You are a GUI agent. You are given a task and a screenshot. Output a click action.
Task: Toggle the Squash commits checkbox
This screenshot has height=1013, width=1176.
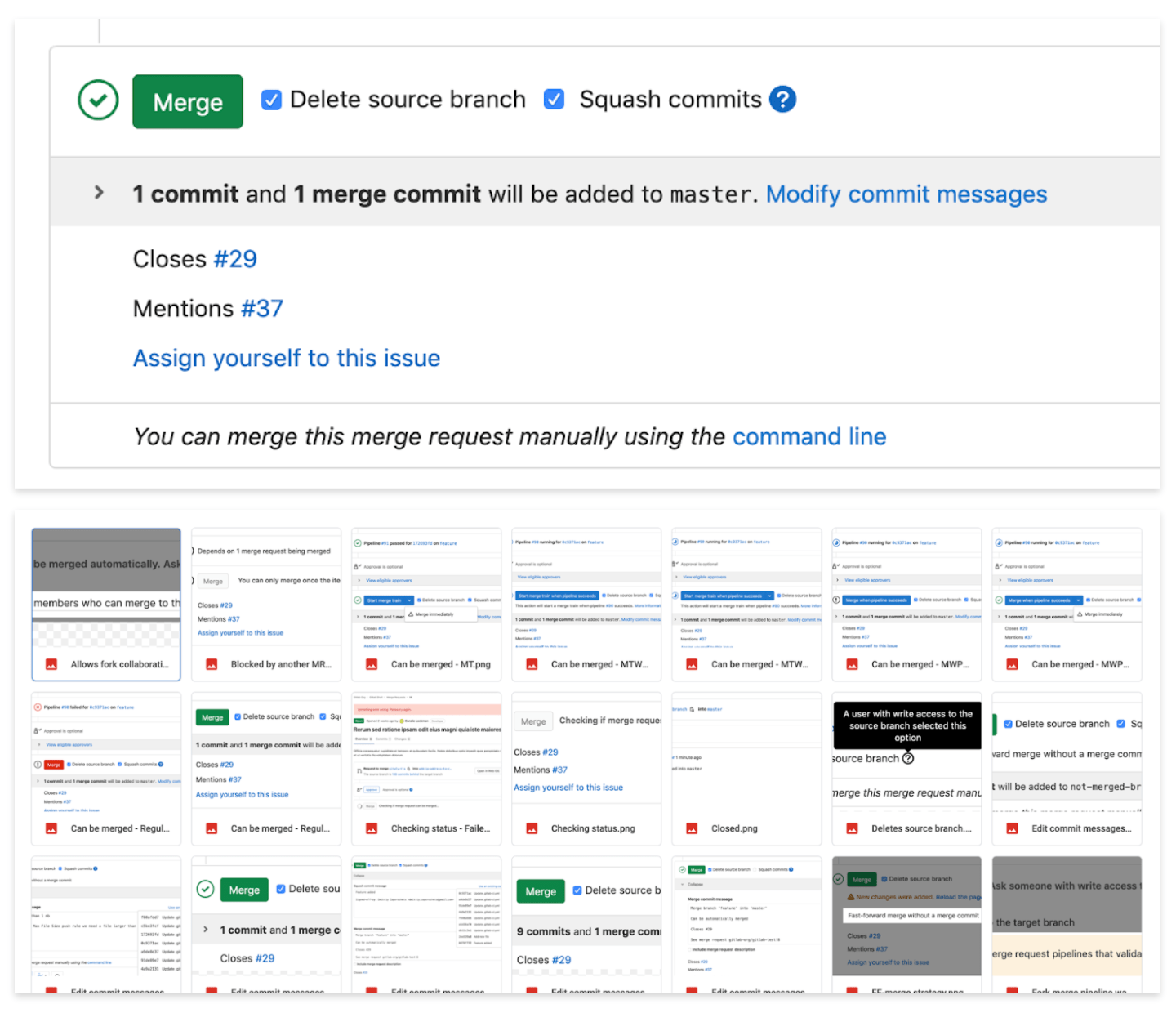[x=554, y=100]
